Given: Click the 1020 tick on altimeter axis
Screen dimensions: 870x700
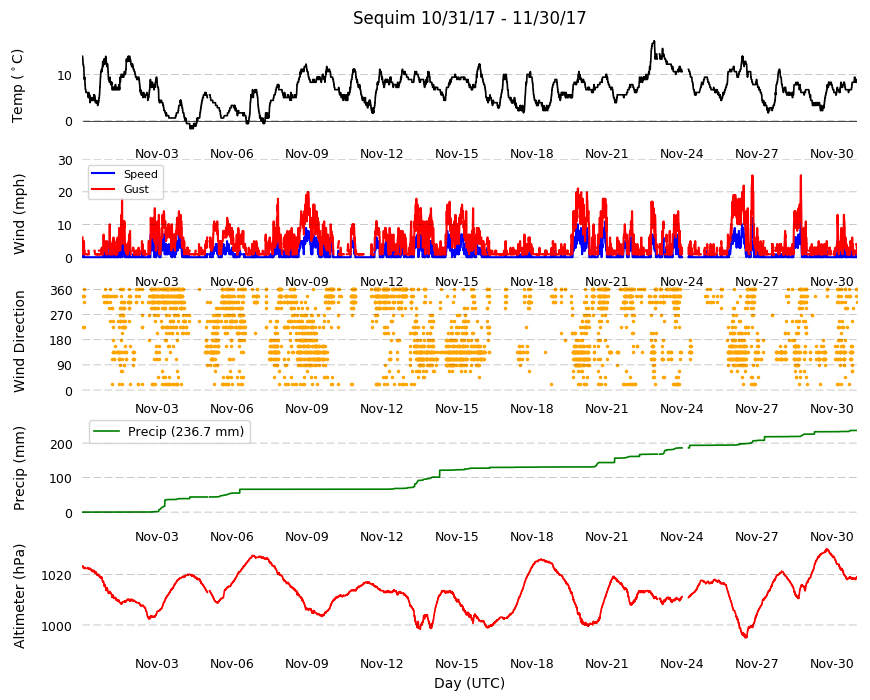Looking at the screenshot, I should (57, 575).
